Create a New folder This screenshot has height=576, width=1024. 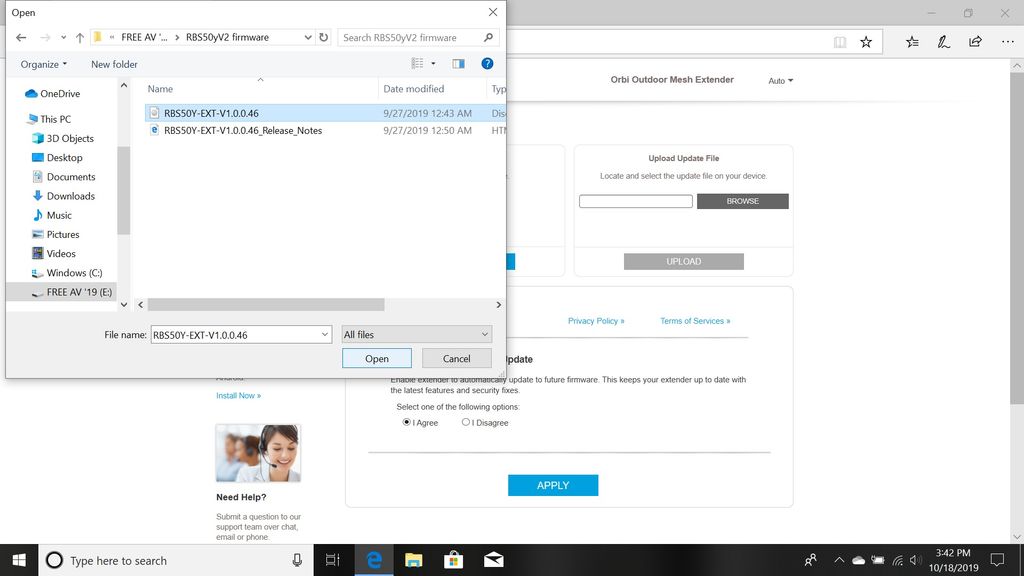114,64
